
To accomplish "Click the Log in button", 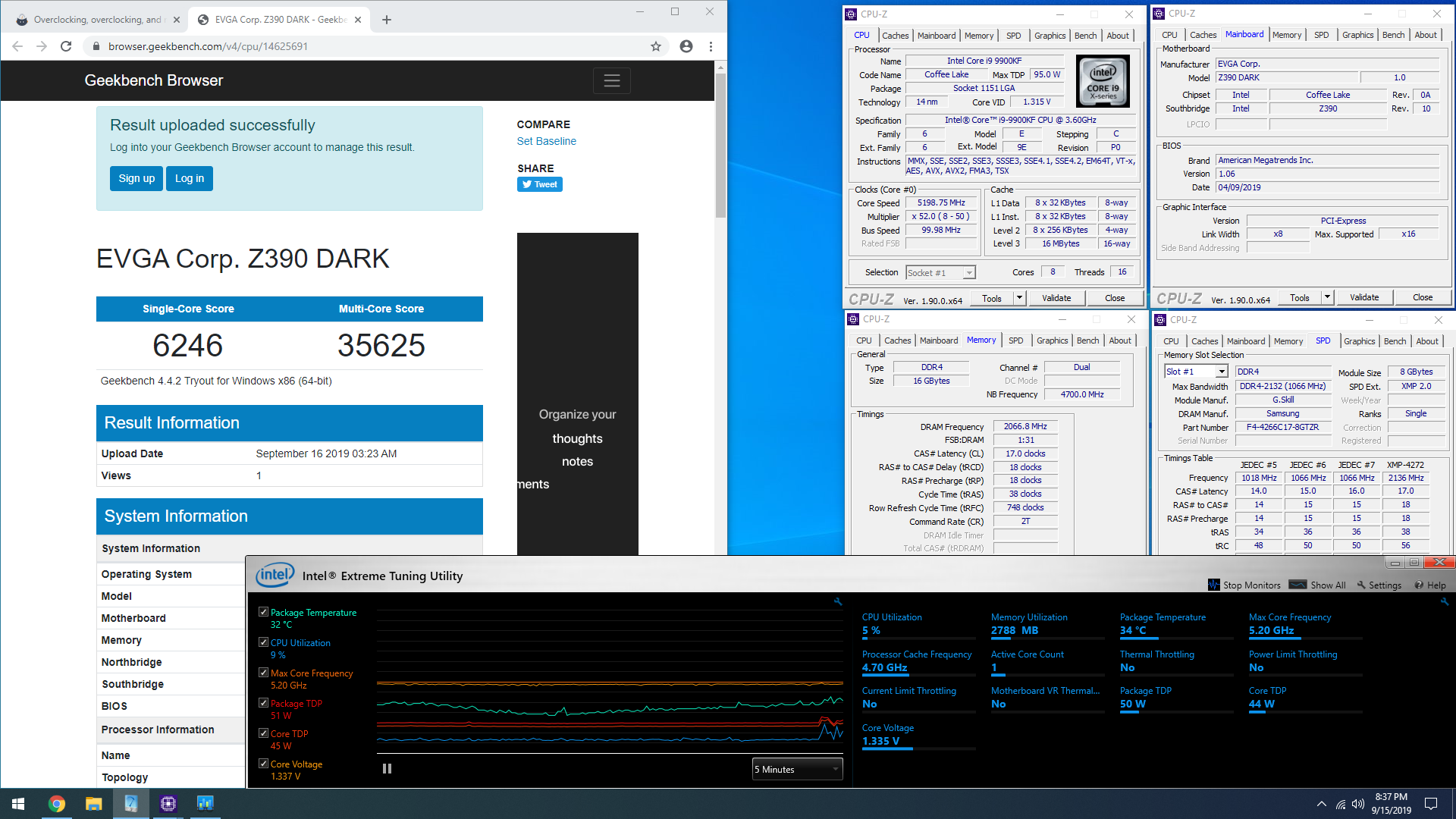I will [x=190, y=178].
